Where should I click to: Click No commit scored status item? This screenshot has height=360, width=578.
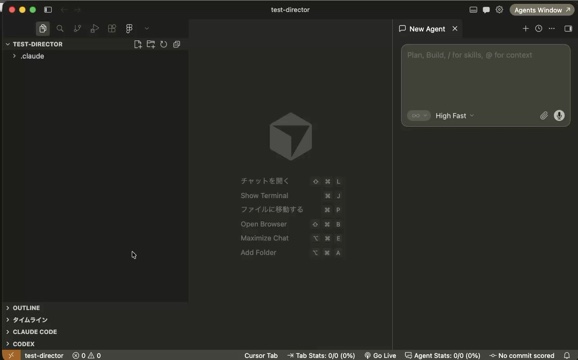tap(522, 356)
